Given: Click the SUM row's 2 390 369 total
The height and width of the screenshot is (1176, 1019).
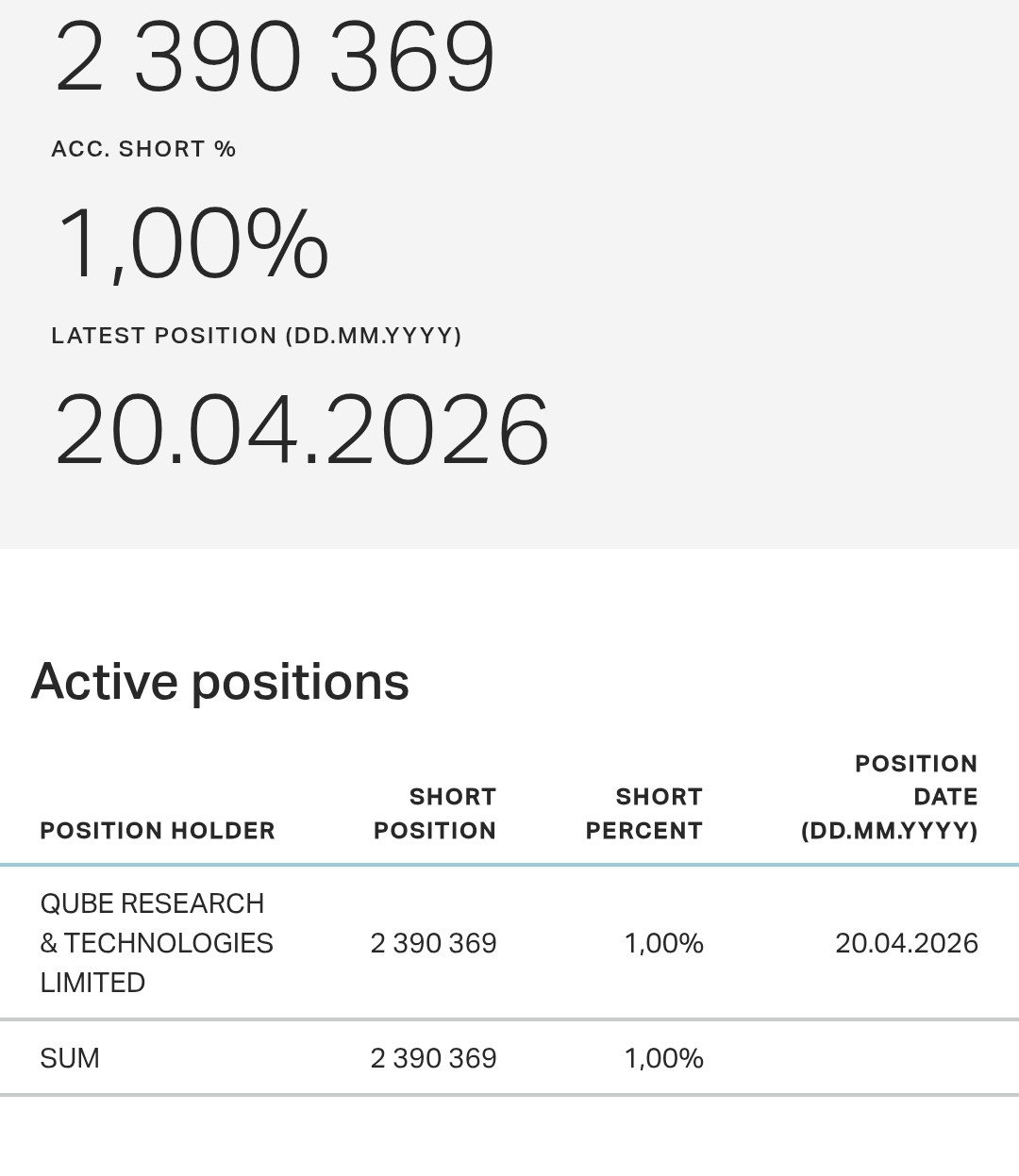Looking at the screenshot, I should (x=433, y=1058).
